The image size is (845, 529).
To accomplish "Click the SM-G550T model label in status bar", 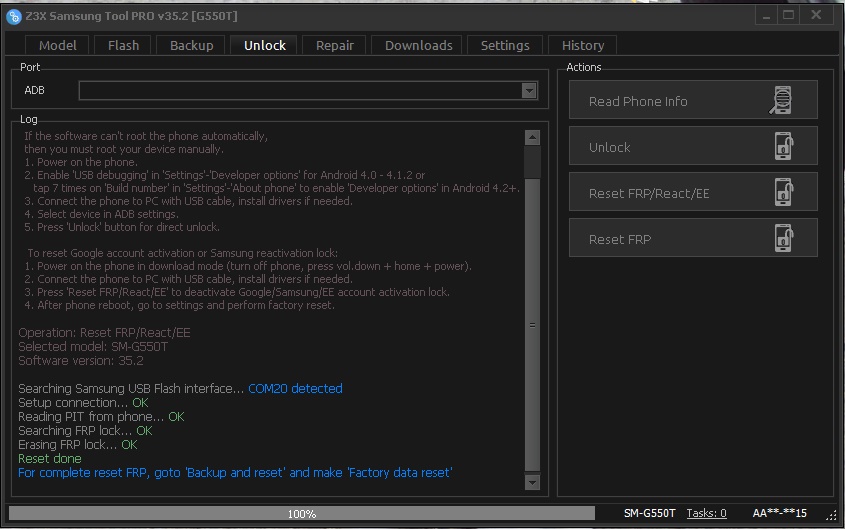I will point(649,513).
